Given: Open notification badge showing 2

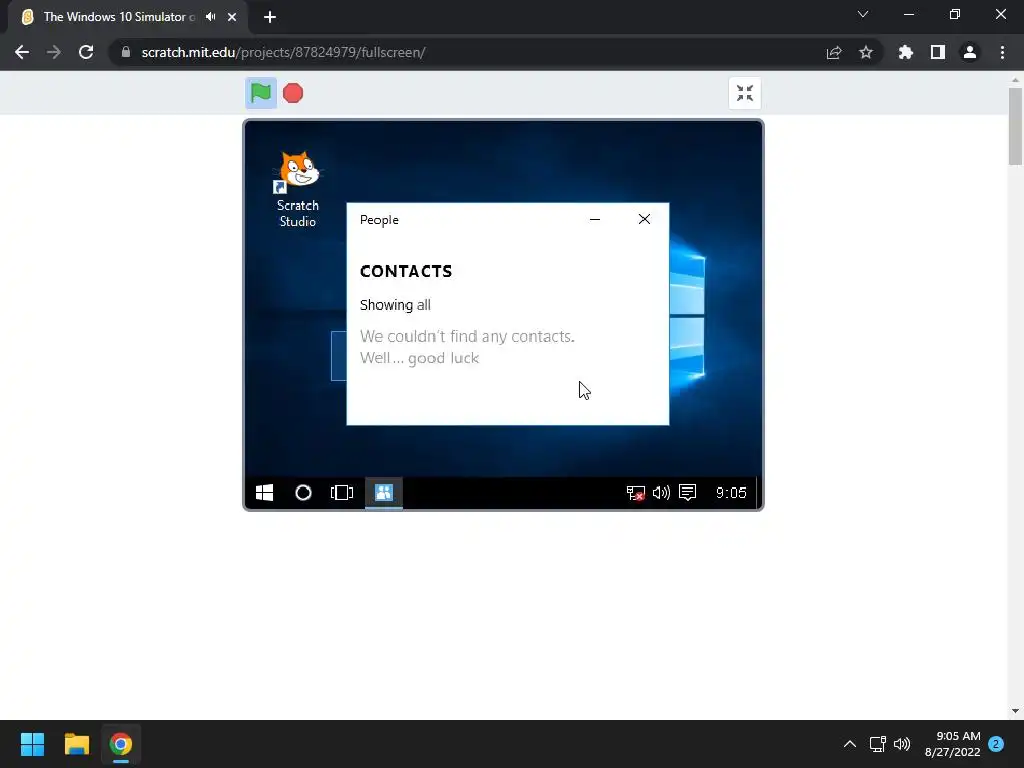Looking at the screenshot, I should click(x=996, y=744).
